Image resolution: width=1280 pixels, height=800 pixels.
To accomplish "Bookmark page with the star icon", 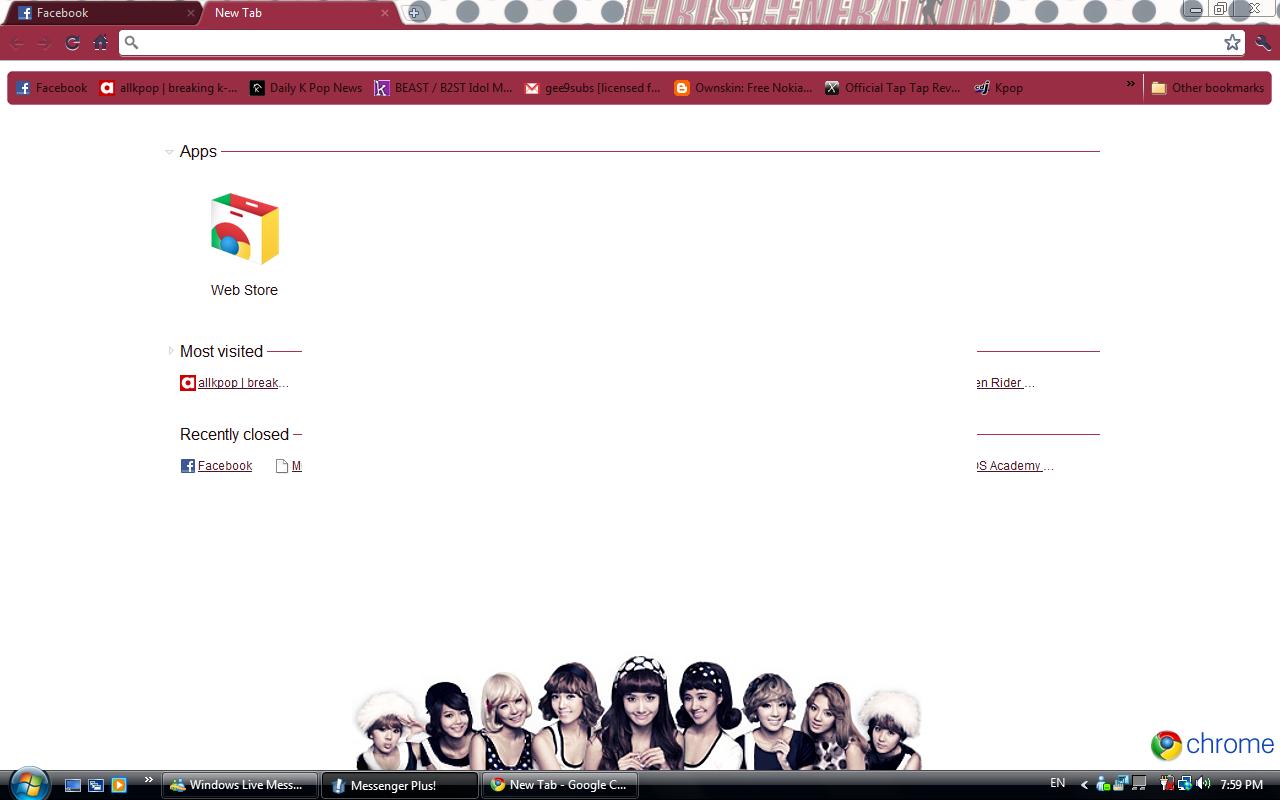I will [1232, 42].
